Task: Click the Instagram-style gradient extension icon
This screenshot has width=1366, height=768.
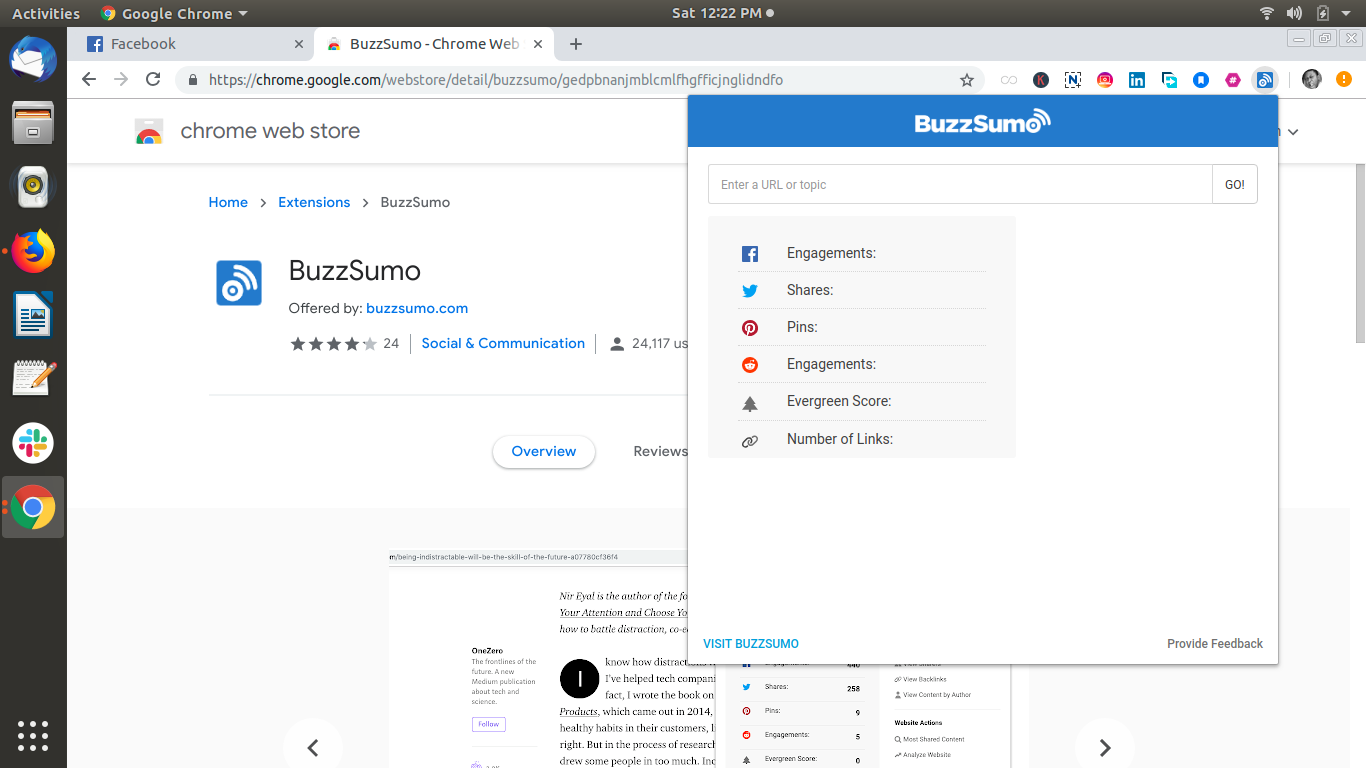Action: pyautogui.click(x=1105, y=80)
